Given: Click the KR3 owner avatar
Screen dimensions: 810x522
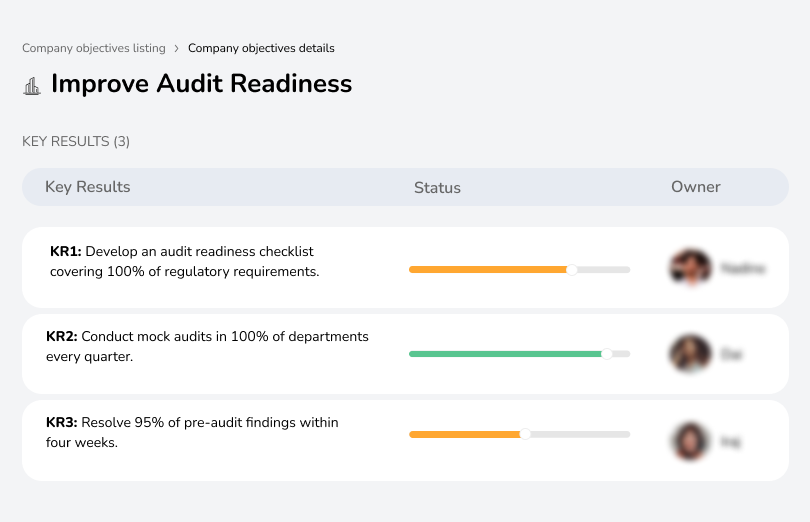Looking at the screenshot, I should tap(690, 441).
